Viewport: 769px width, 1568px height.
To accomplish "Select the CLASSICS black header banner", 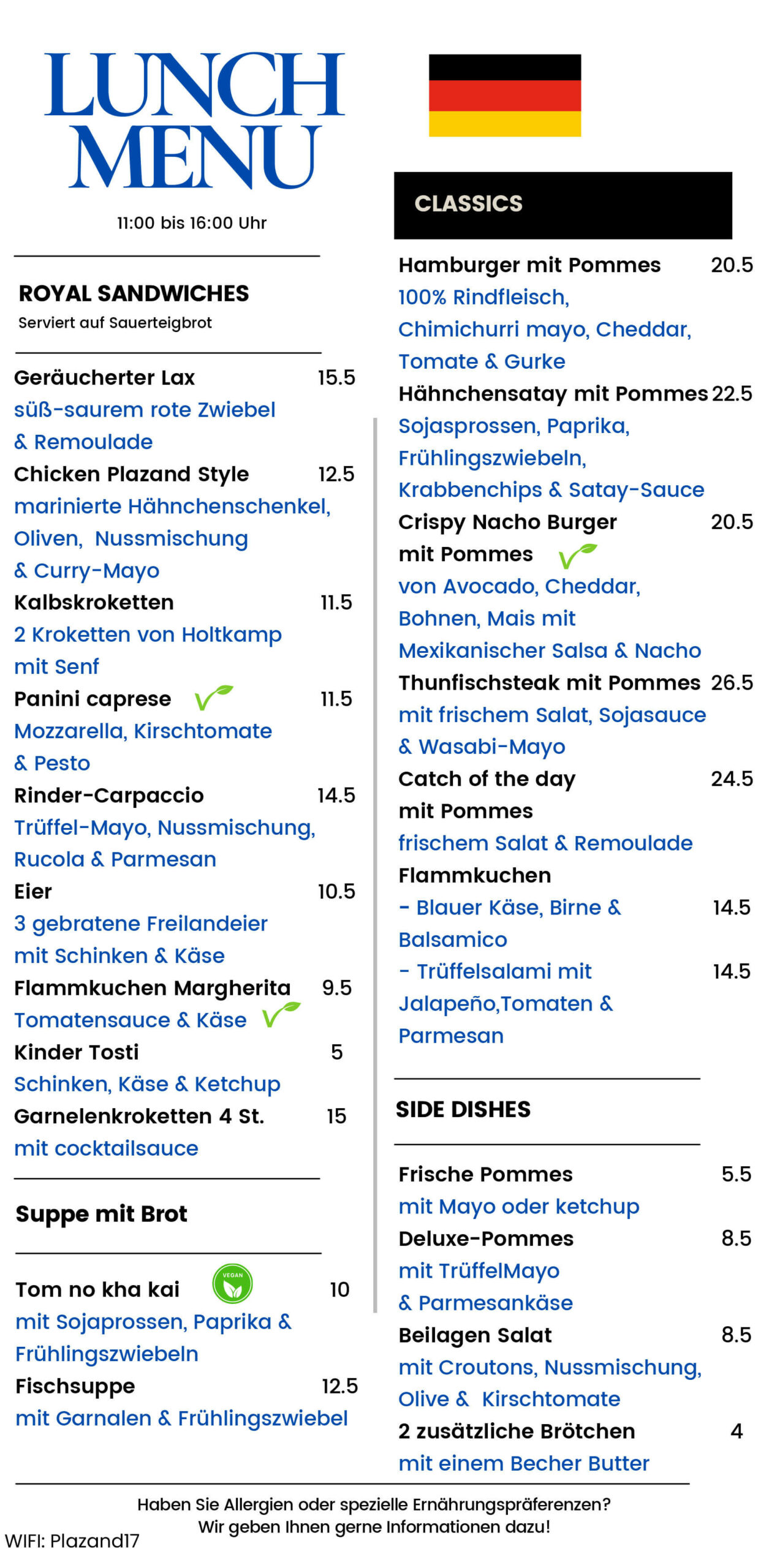I will [x=563, y=205].
